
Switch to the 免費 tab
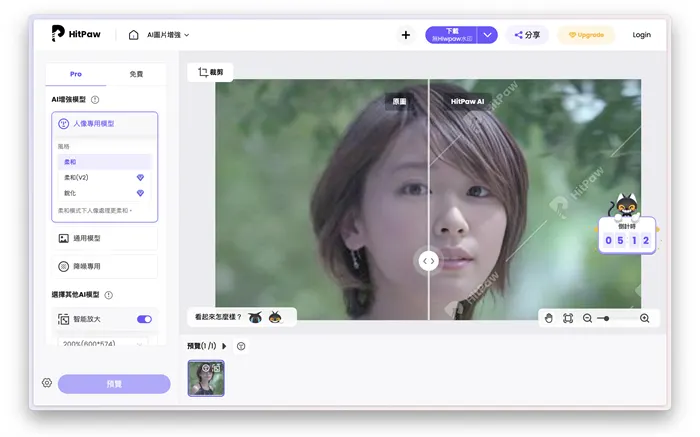pyautogui.click(x=136, y=74)
